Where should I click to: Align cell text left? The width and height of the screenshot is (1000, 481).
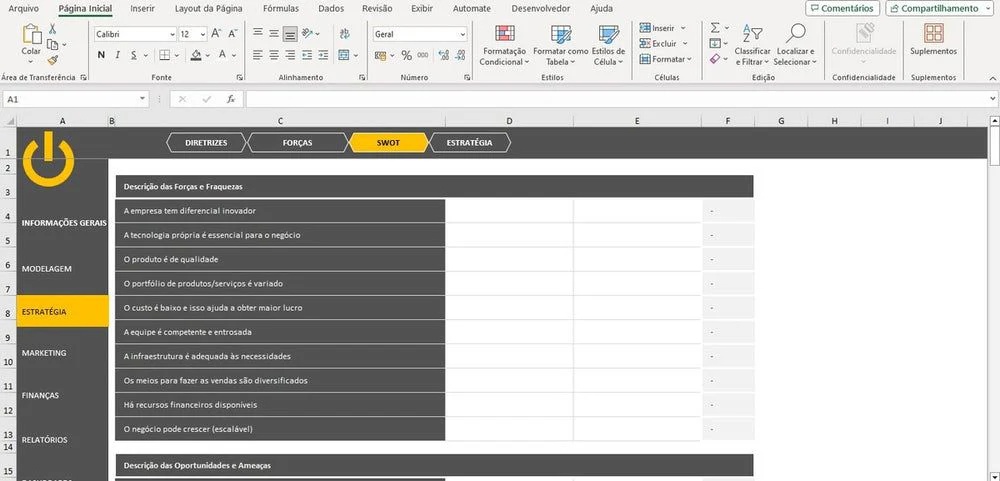(258, 55)
